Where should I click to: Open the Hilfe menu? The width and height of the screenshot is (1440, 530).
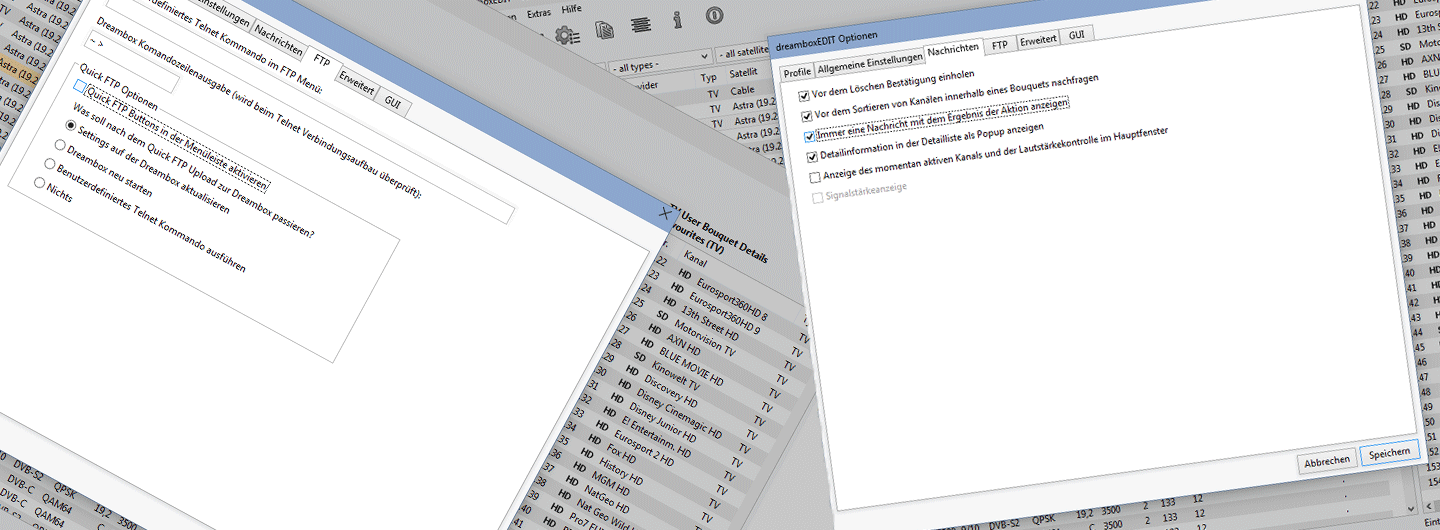pos(571,8)
